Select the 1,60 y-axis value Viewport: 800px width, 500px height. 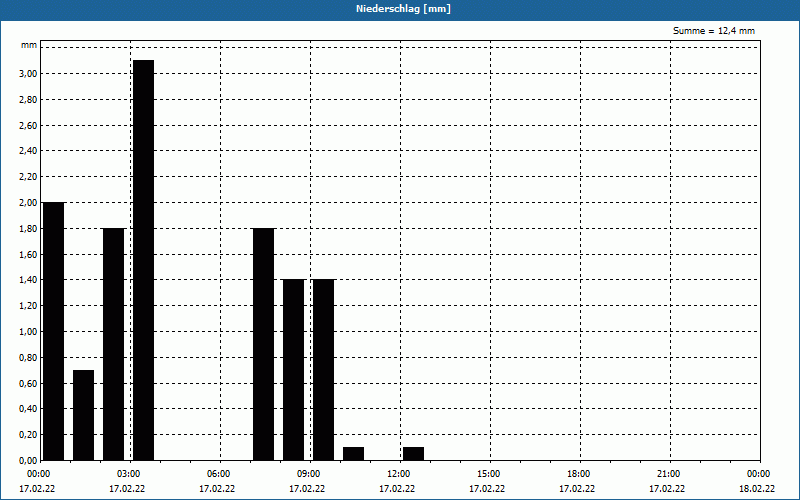click(28, 255)
